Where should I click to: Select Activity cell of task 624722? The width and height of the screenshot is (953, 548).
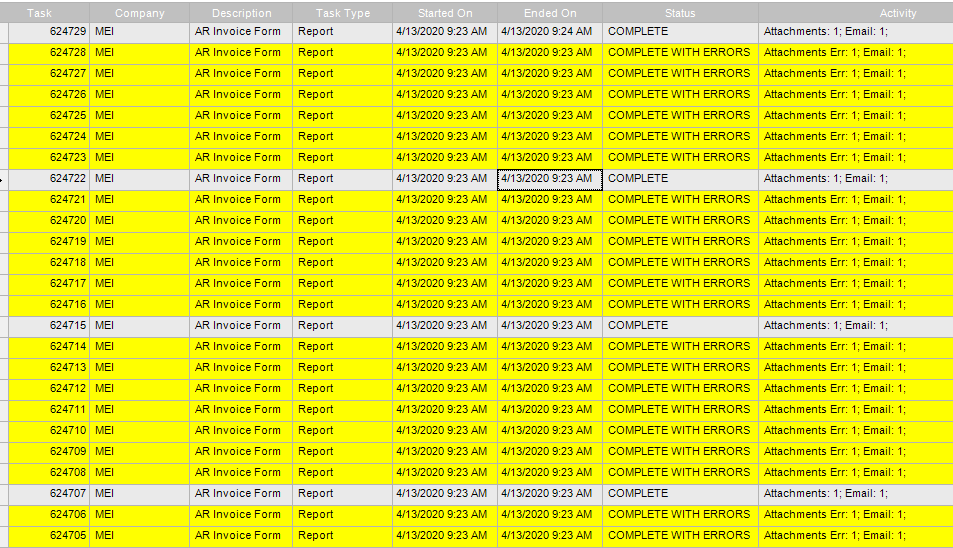click(856, 179)
